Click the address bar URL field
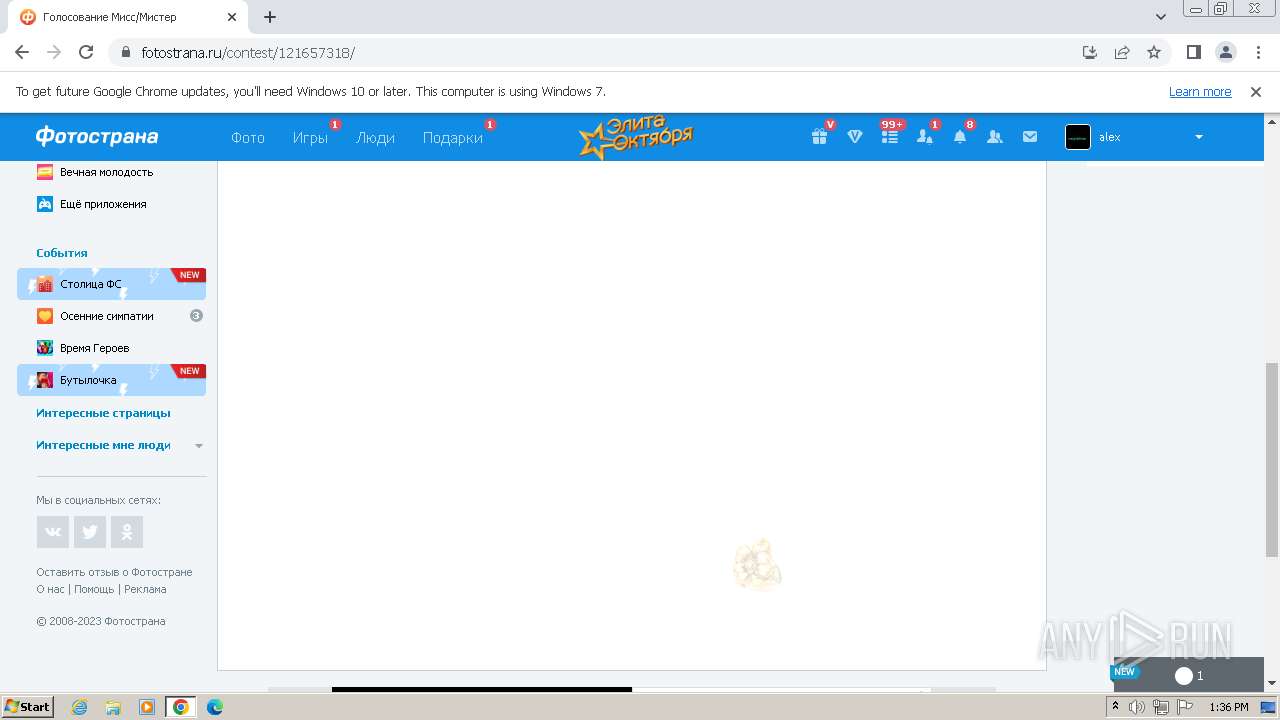The width and height of the screenshot is (1280, 720). click(x=590, y=52)
